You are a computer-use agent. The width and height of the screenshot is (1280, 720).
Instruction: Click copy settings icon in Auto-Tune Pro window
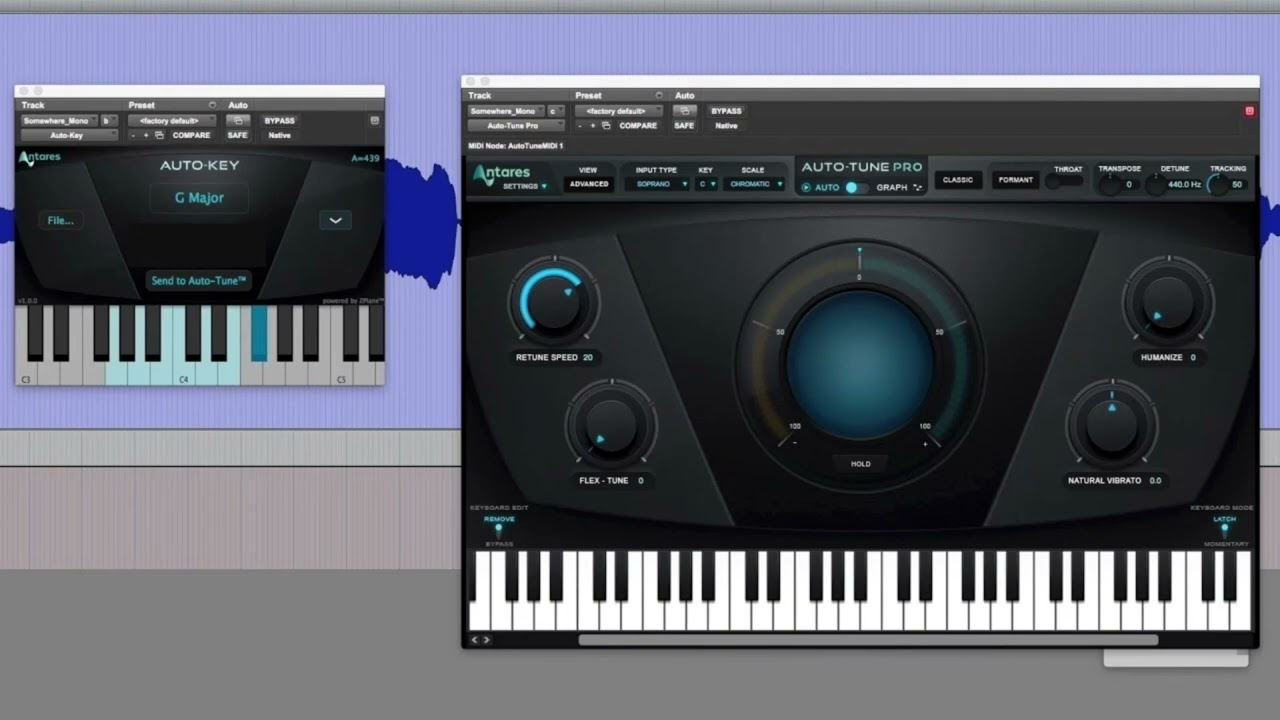(x=606, y=126)
